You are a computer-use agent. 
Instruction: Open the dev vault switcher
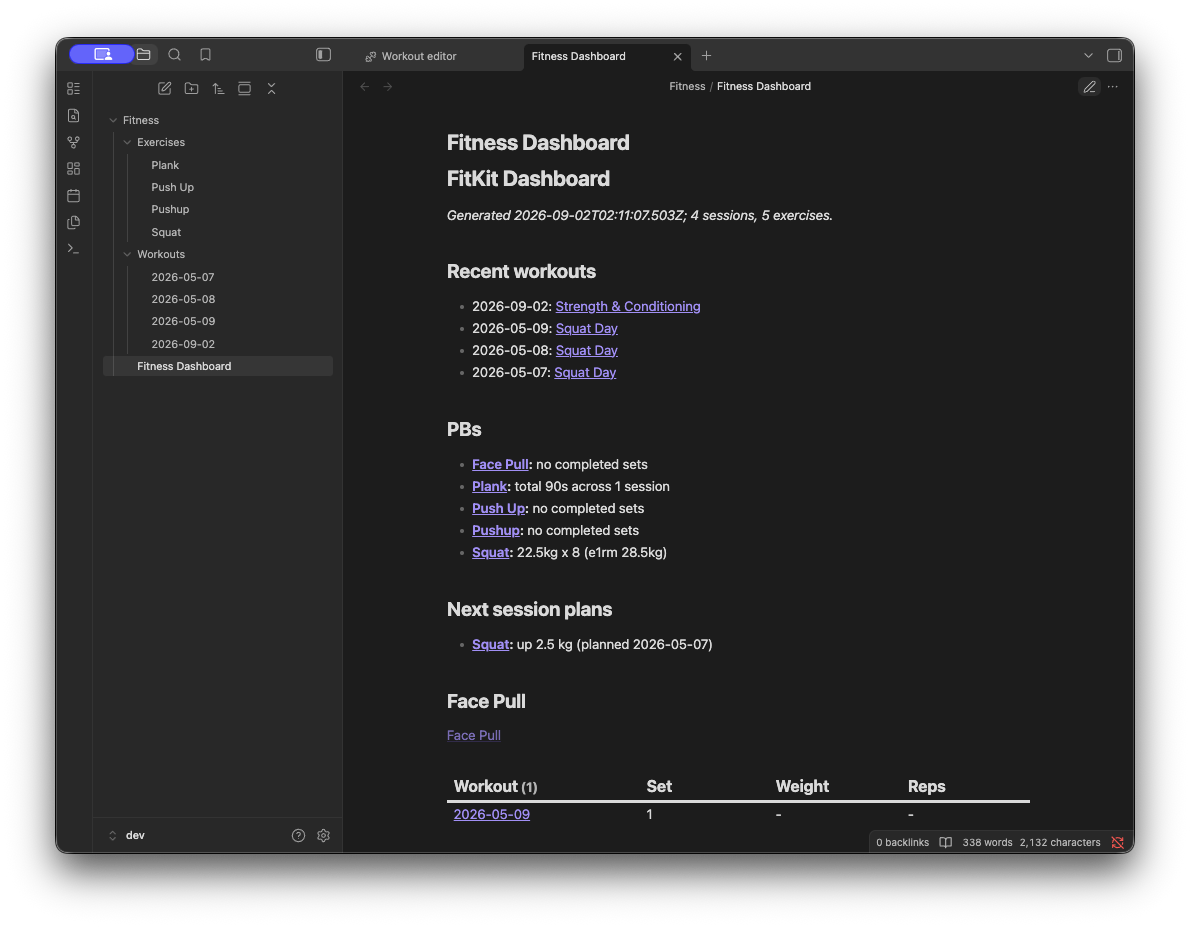(128, 835)
